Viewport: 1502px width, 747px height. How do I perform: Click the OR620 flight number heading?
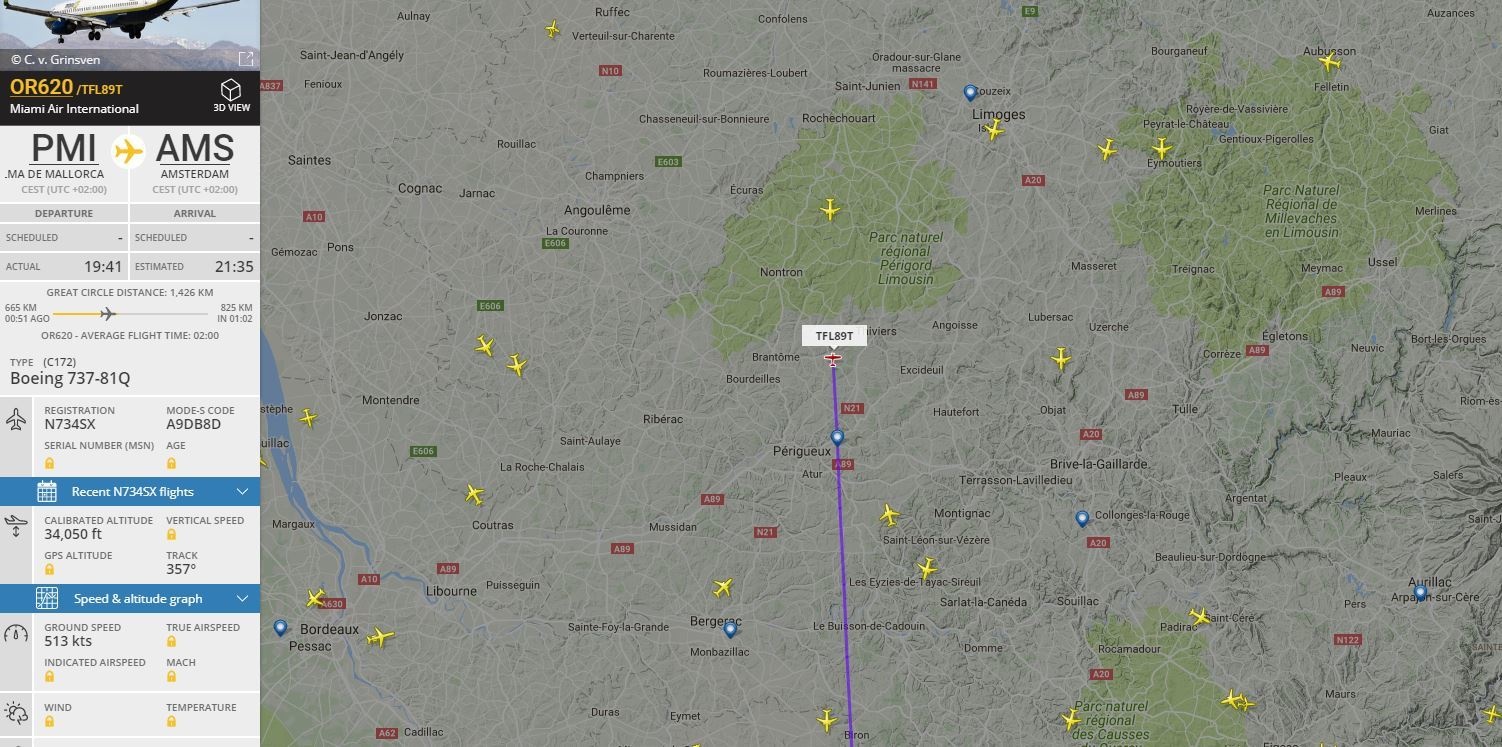(42, 87)
